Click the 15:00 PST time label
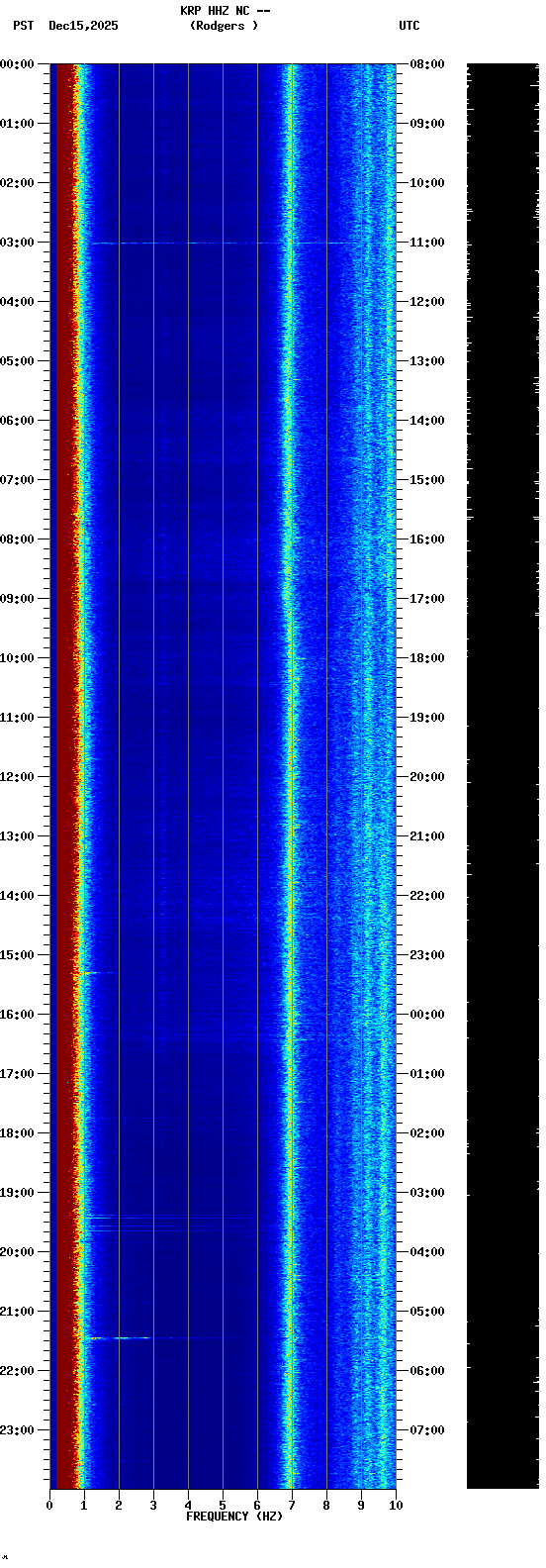The image size is (546, 1568). pos(18,955)
